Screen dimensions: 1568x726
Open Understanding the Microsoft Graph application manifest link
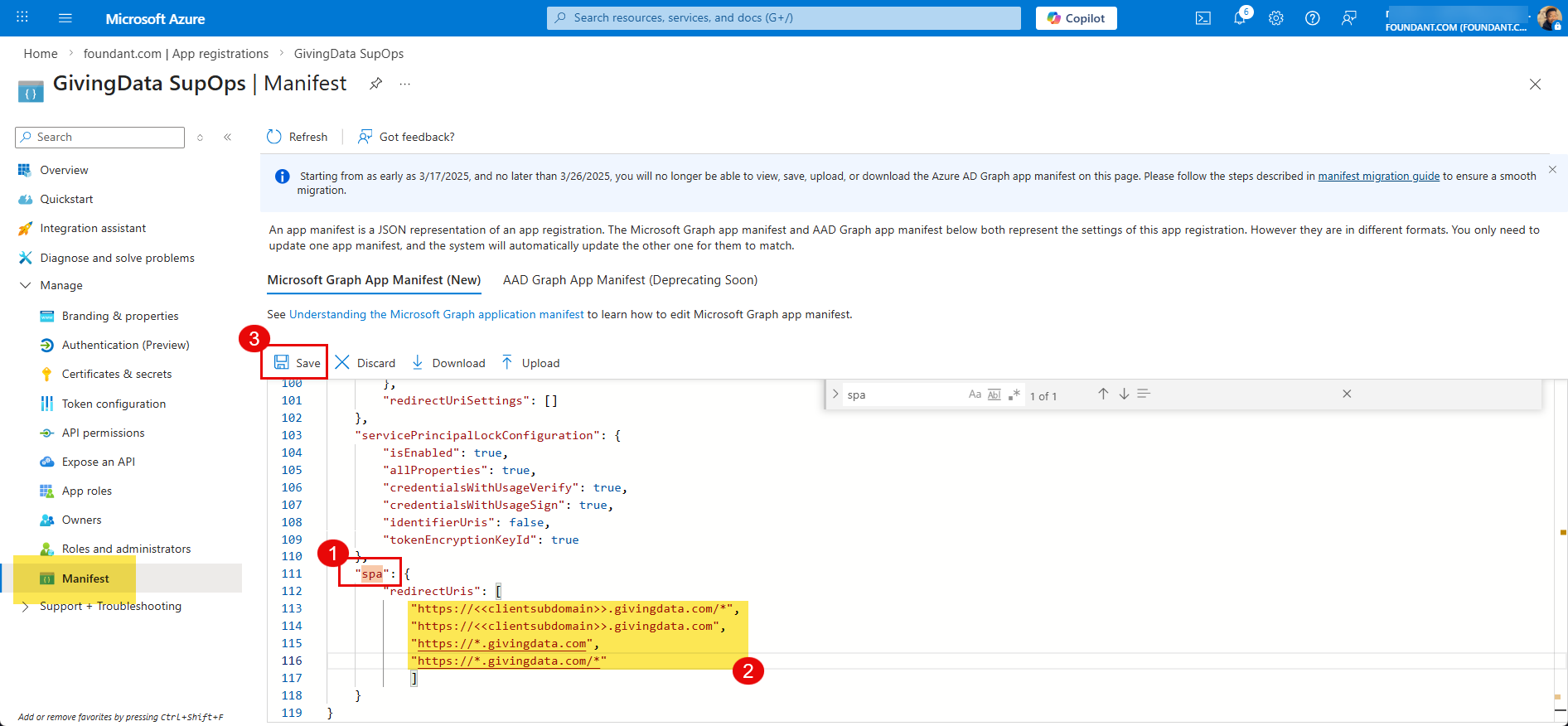(437, 314)
